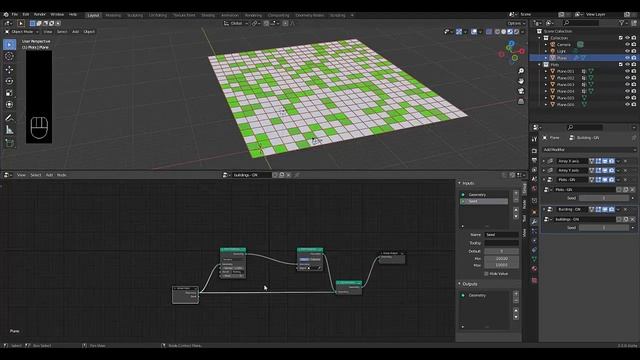This screenshot has height=360, width=640.
Task: Select the Add Cube tool
Action: [9, 143]
